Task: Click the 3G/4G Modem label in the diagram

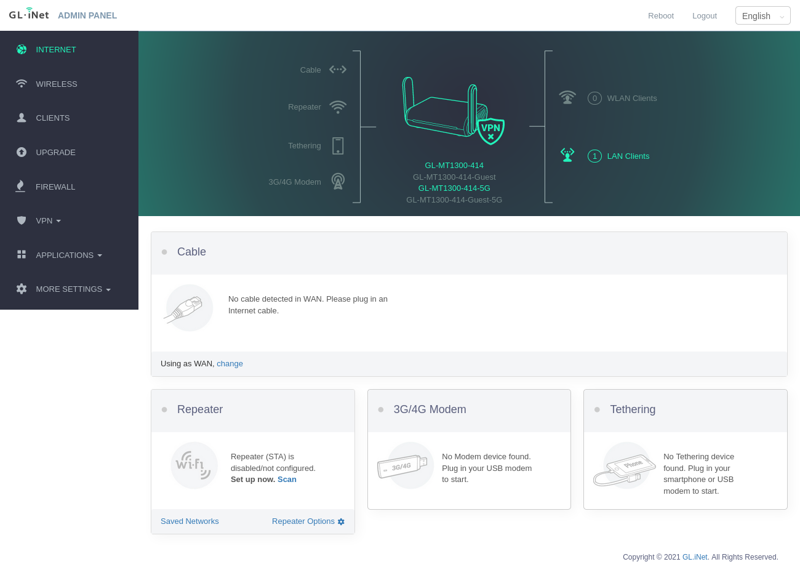Action: [x=294, y=182]
